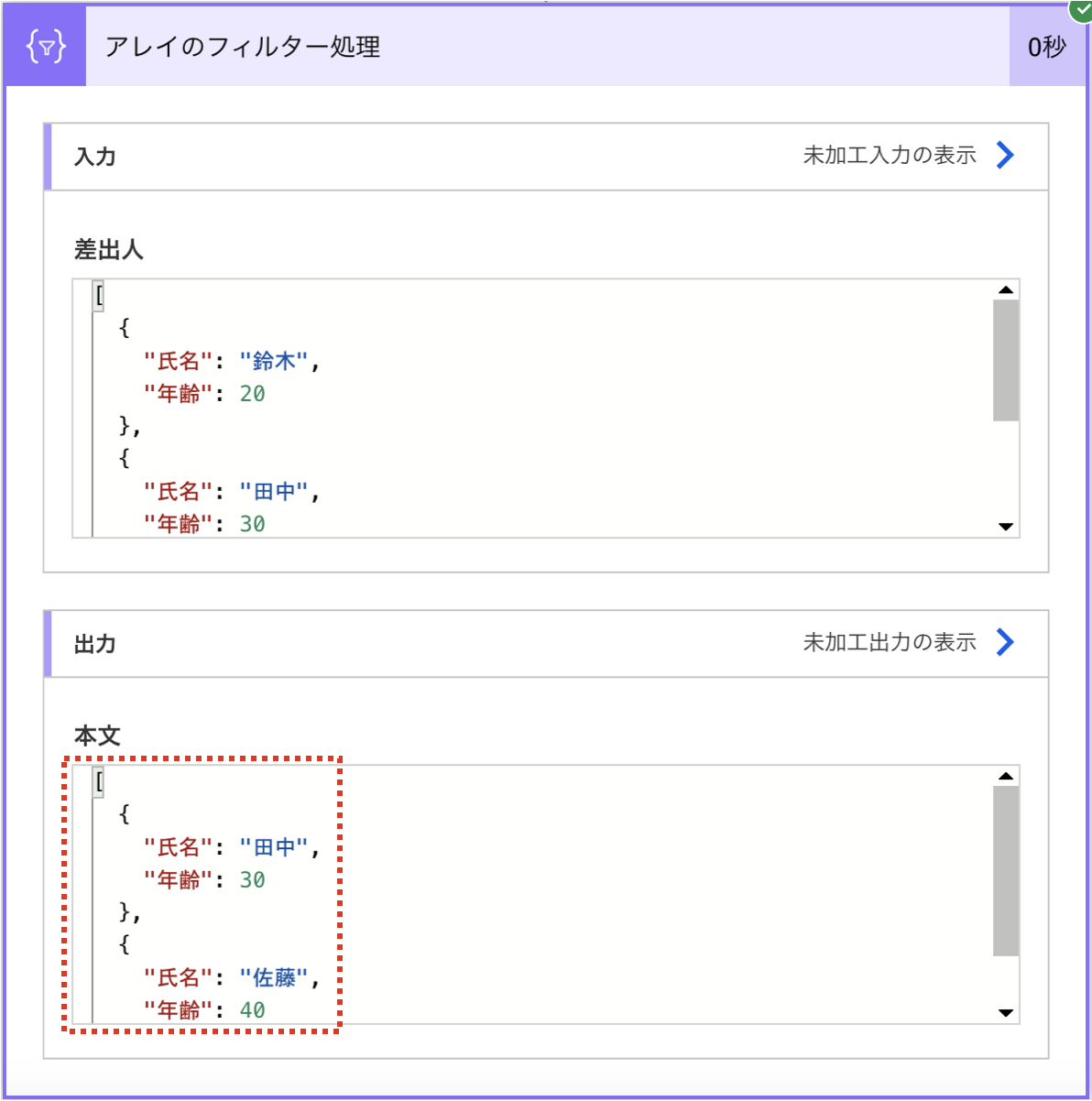Screen dimensions: 1092x1101
Task: Click the 未加工入力の表示 link
Action: click(890, 155)
